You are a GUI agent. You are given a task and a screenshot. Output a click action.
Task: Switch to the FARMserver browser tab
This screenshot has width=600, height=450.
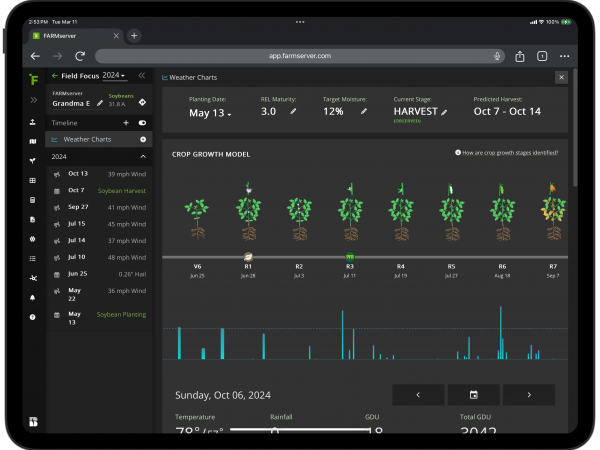[x=76, y=36]
